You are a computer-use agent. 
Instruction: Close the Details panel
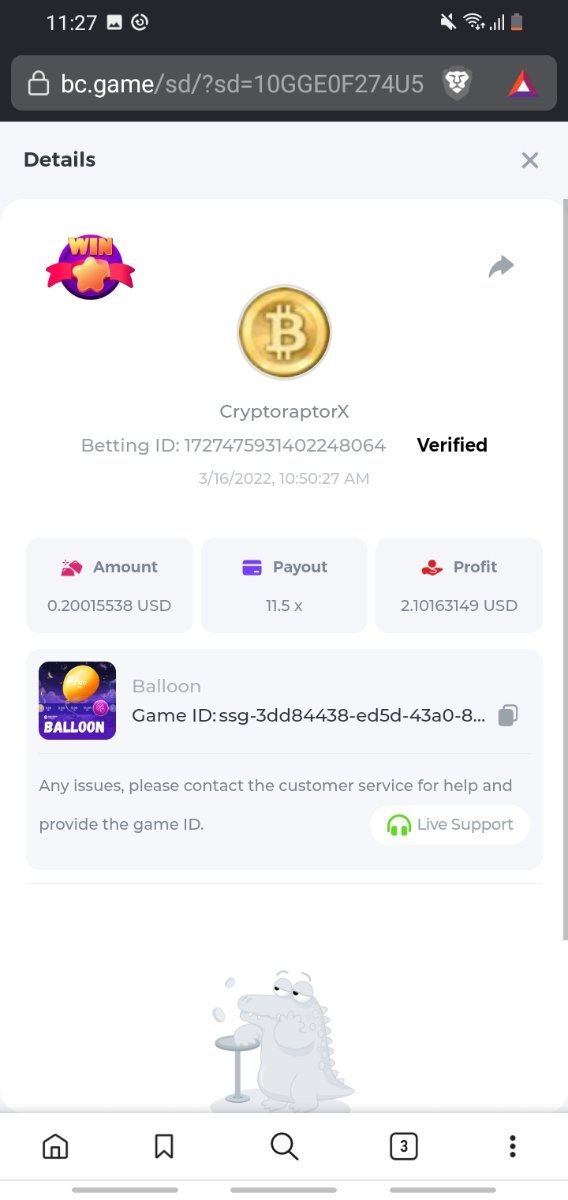(x=530, y=160)
